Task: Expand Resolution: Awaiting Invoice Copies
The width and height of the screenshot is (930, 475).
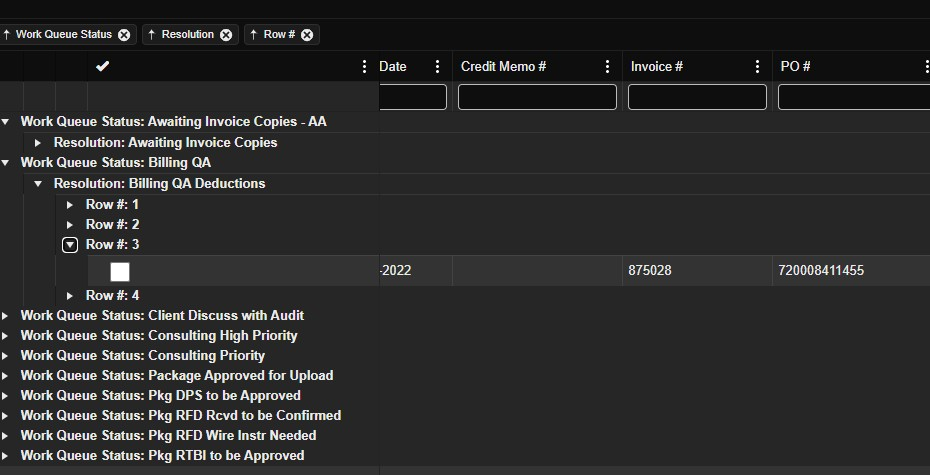Action: point(38,143)
